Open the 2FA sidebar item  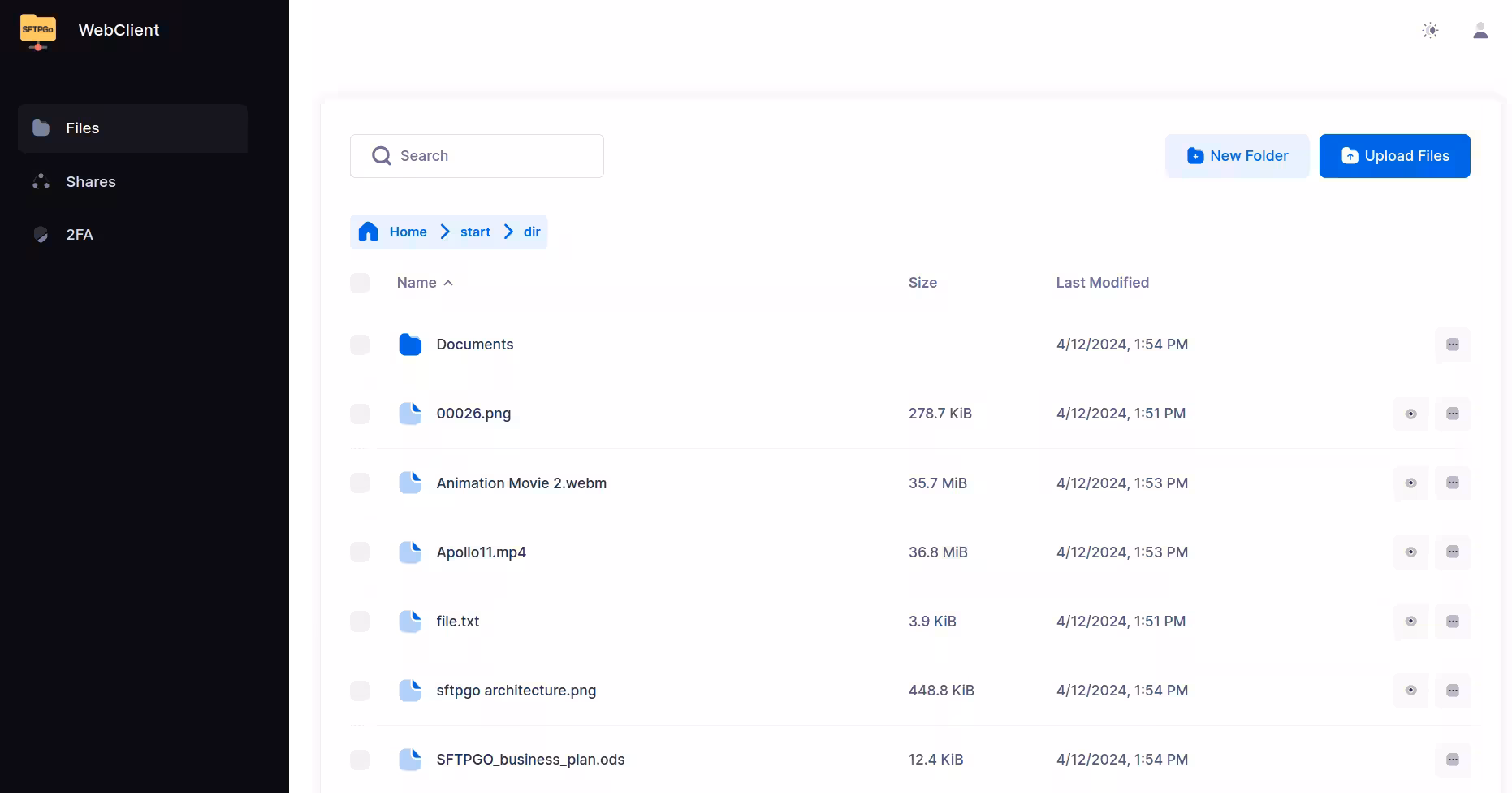79,235
